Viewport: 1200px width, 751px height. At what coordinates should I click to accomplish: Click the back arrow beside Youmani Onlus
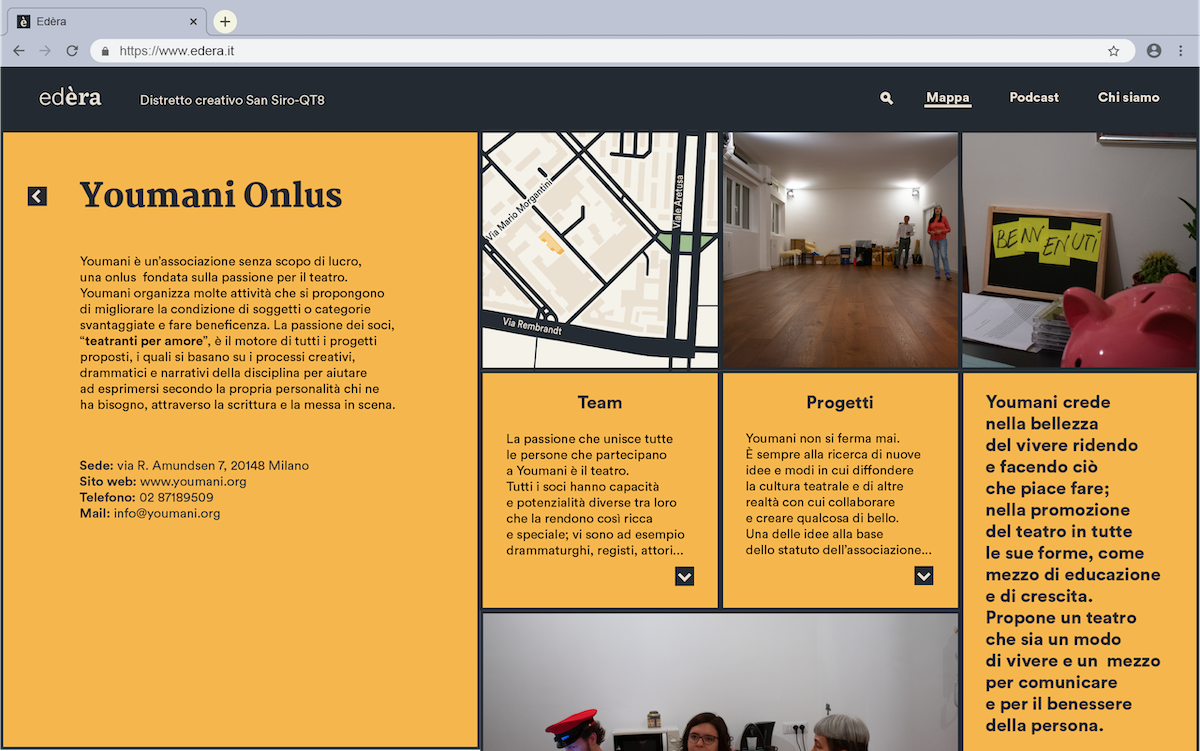pyautogui.click(x=37, y=196)
